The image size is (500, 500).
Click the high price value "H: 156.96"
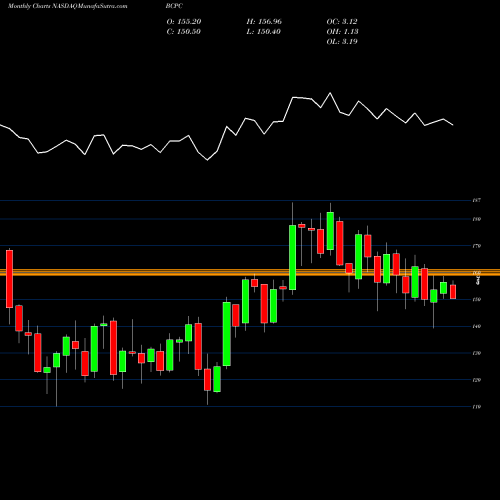[264, 22]
